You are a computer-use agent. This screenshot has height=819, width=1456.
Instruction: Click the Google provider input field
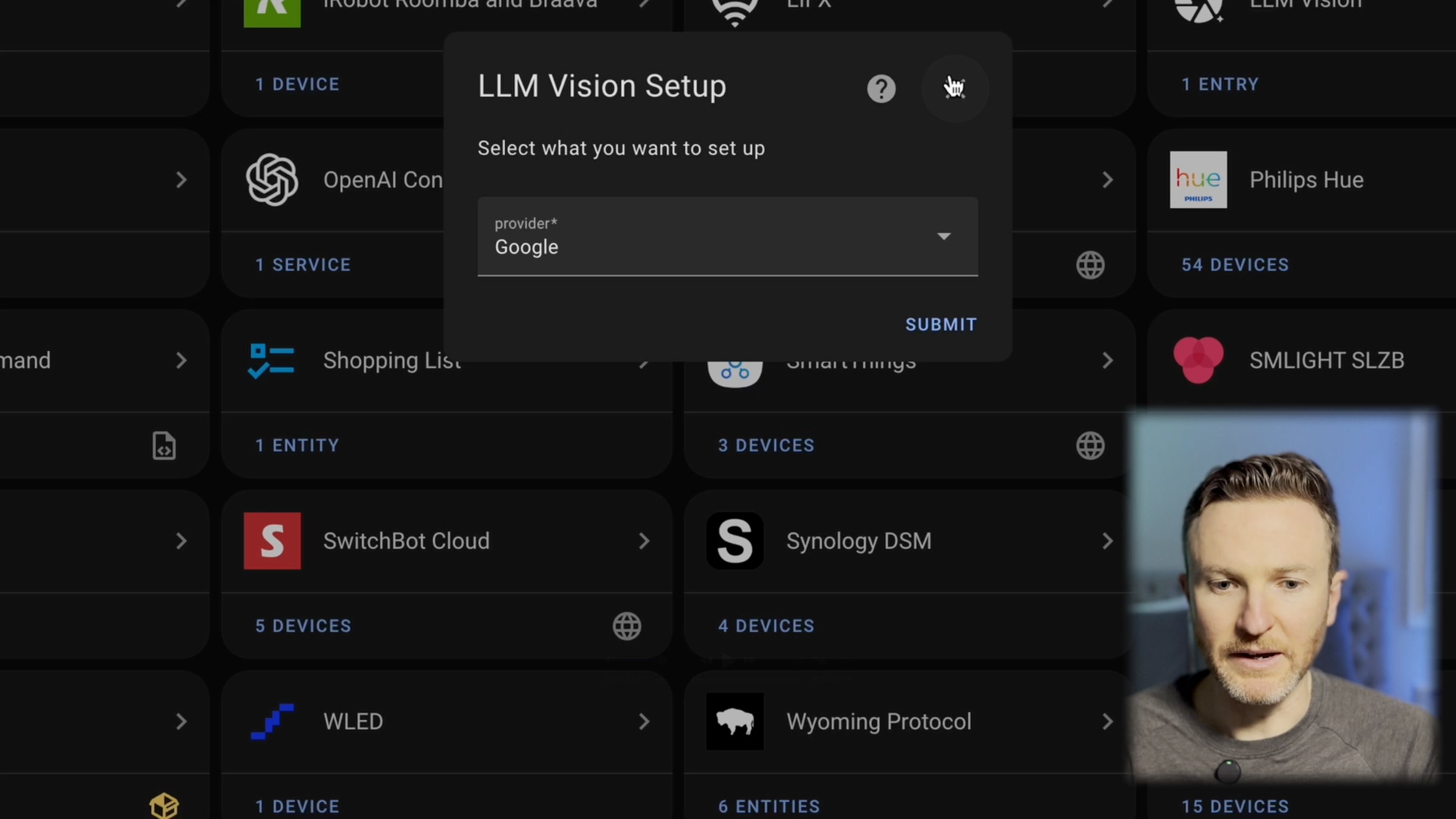pos(667,246)
